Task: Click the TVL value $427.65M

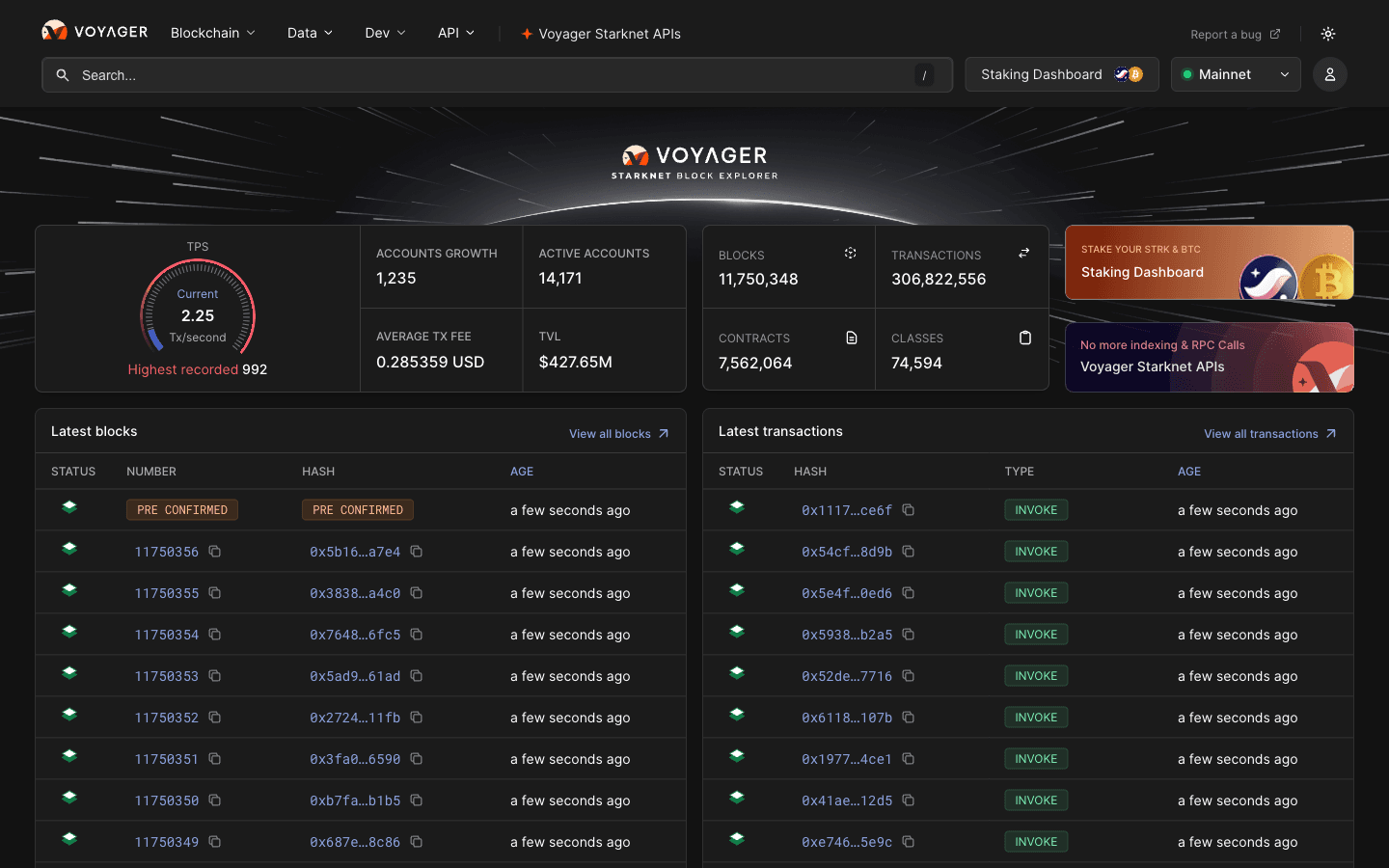Action: point(576,363)
